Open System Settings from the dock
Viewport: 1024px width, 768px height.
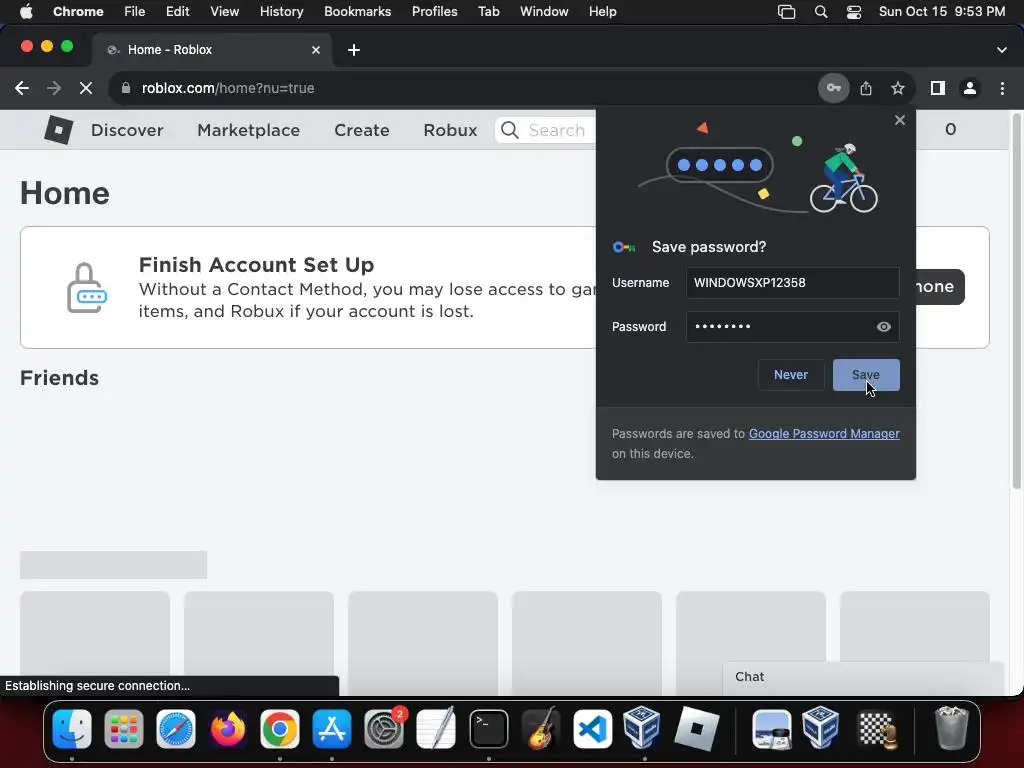pyautogui.click(x=384, y=729)
